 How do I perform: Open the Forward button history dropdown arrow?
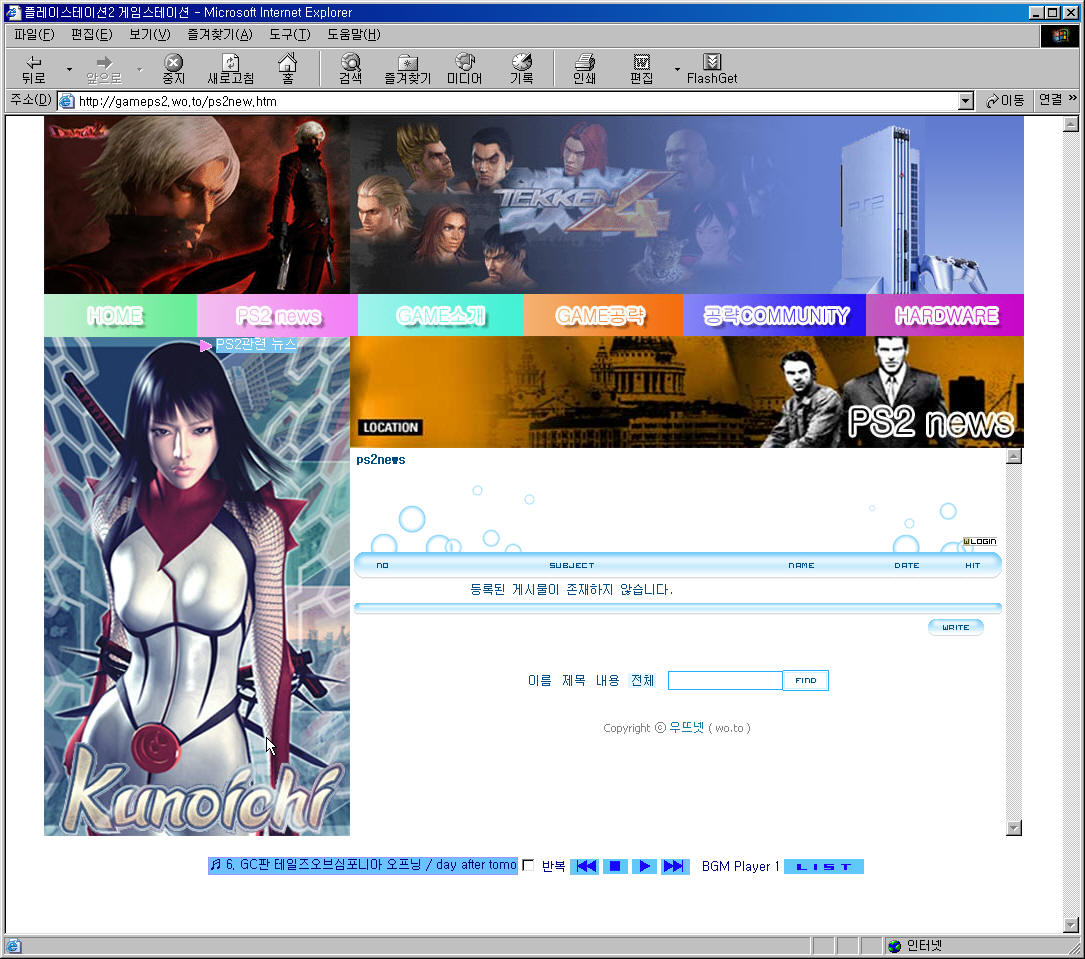(x=139, y=69)
